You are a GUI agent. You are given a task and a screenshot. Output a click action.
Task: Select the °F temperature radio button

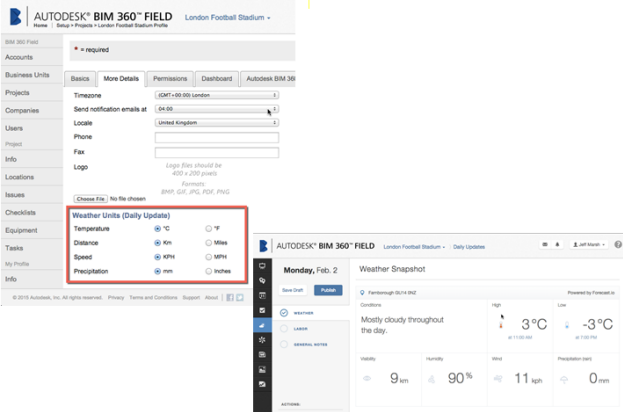[208, 228]
